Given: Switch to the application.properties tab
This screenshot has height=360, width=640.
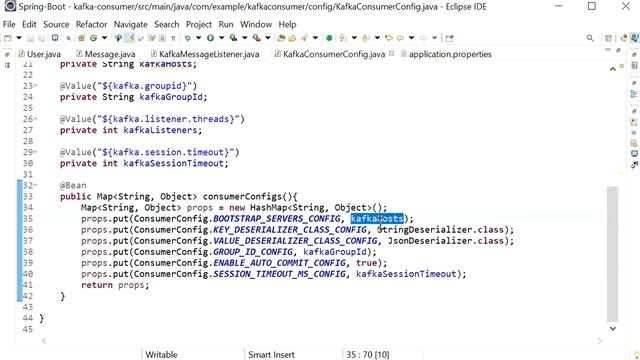Looking at the screenshot, I should (446, 54).
